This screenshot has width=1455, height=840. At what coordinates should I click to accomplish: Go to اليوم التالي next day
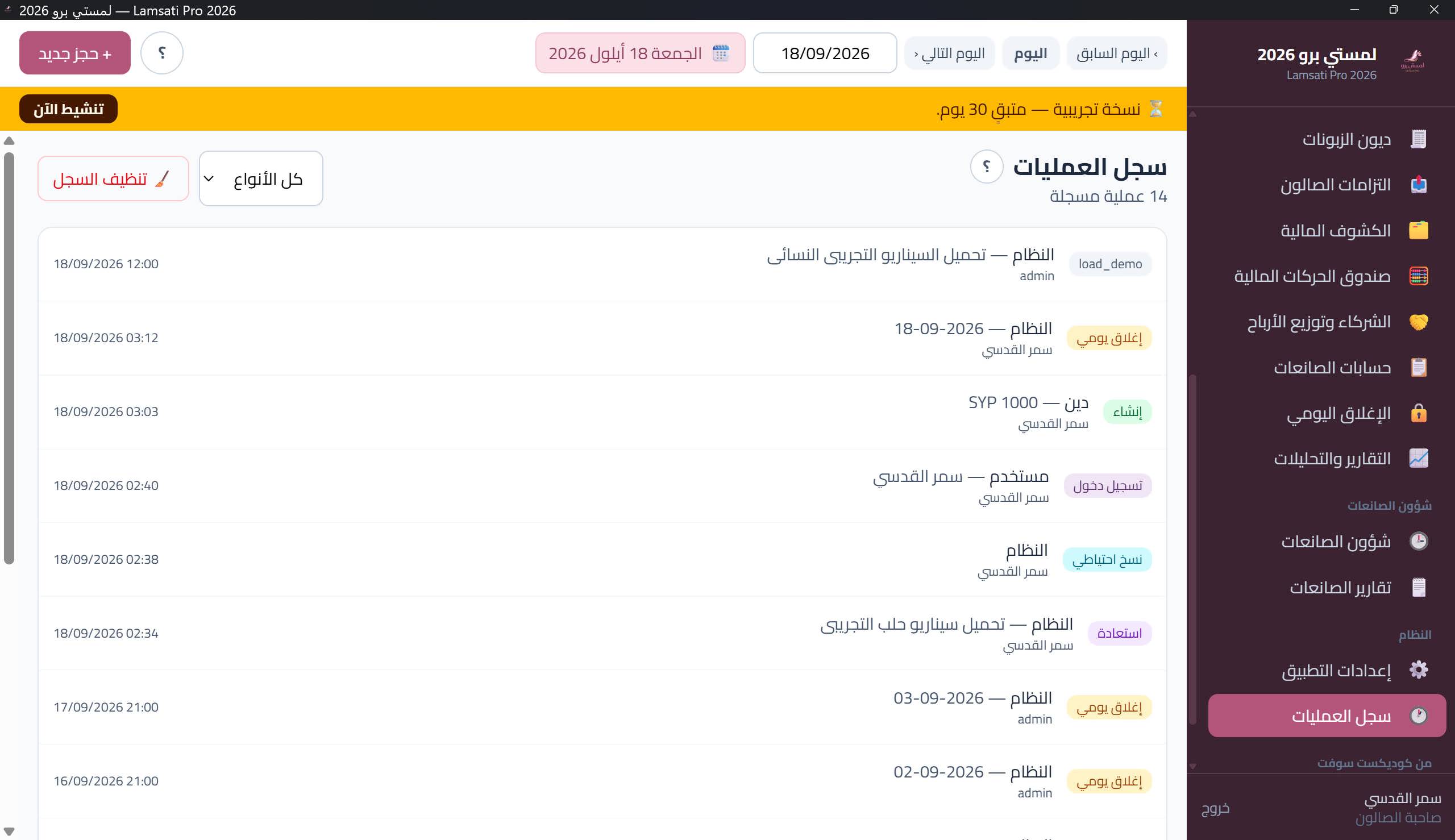pos(949,53)
